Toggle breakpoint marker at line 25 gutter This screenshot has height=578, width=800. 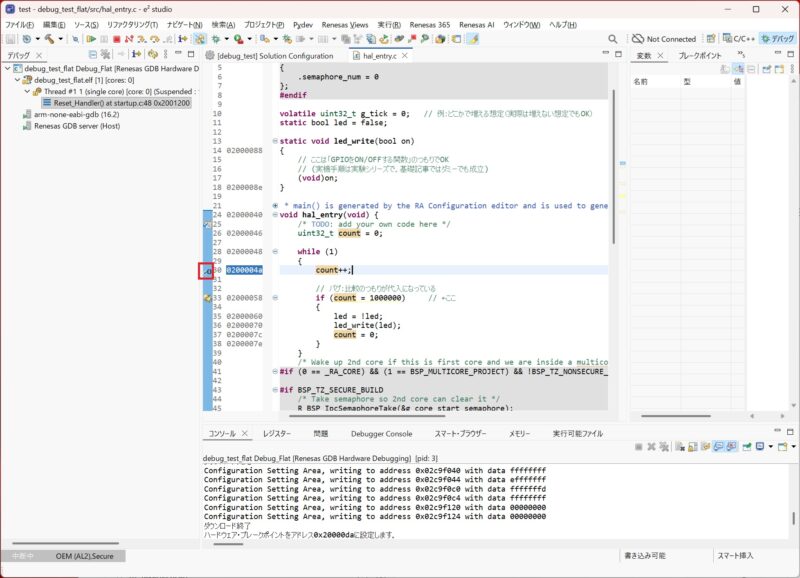[206, 224]
